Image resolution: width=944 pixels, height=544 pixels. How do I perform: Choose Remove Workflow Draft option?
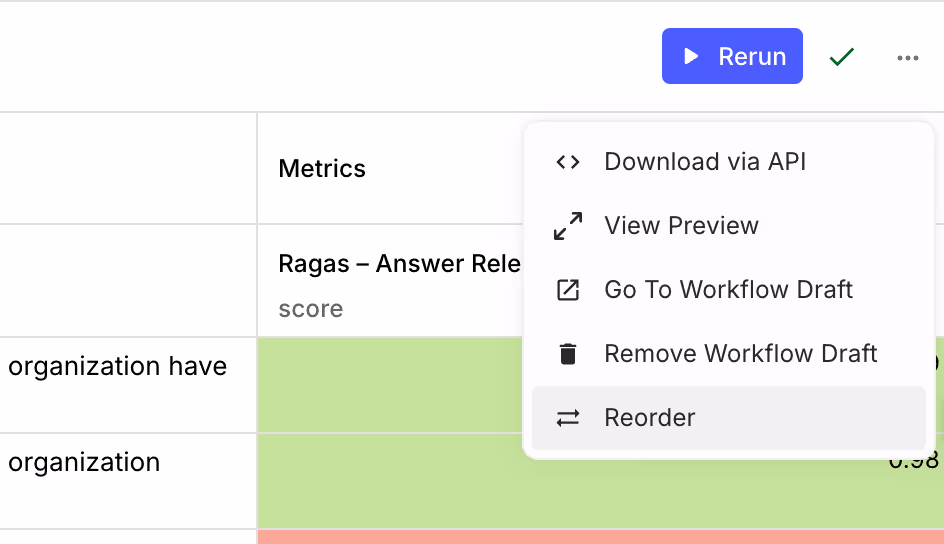(x=728, y=353)
